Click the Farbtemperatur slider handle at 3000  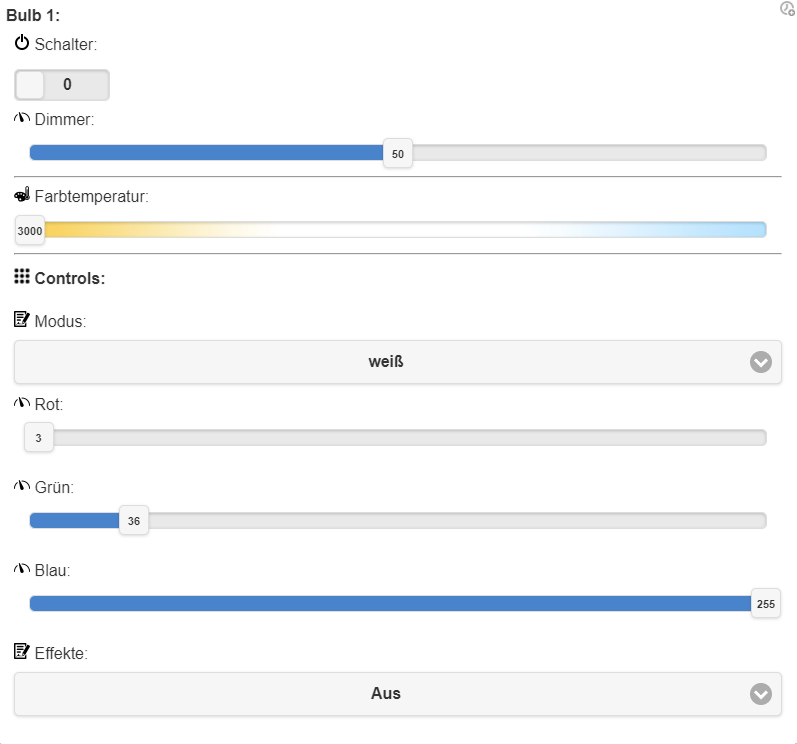coord(30,231)
